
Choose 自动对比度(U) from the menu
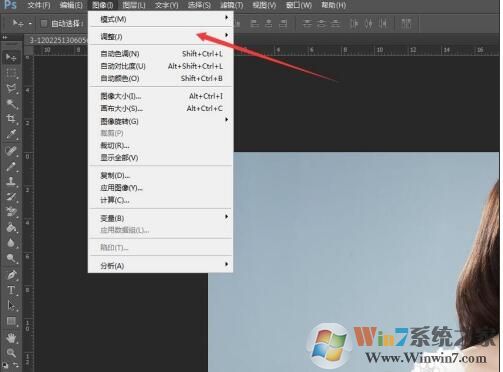(x=160, y=66)
